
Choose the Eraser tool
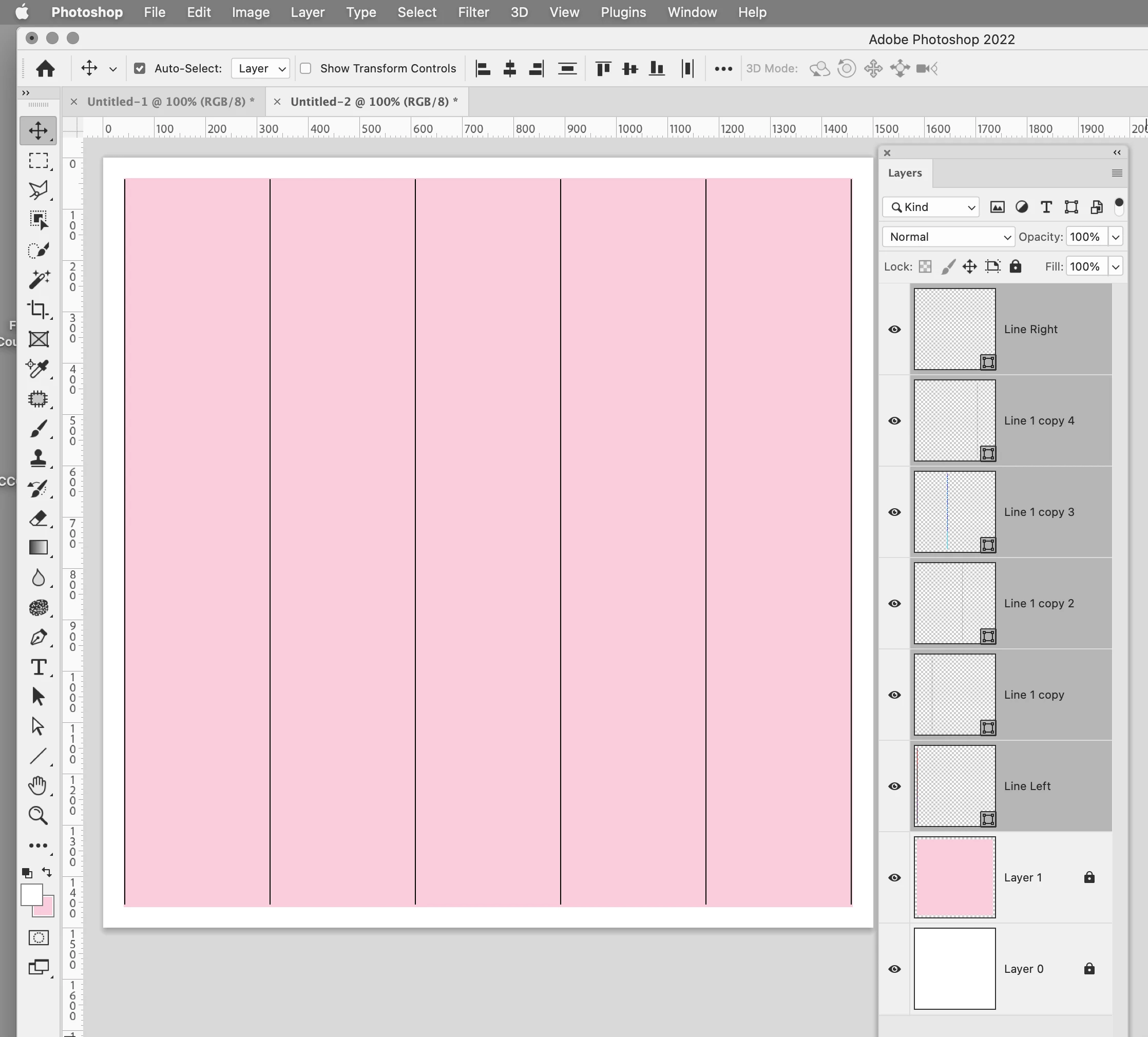[x=38, y=517]
